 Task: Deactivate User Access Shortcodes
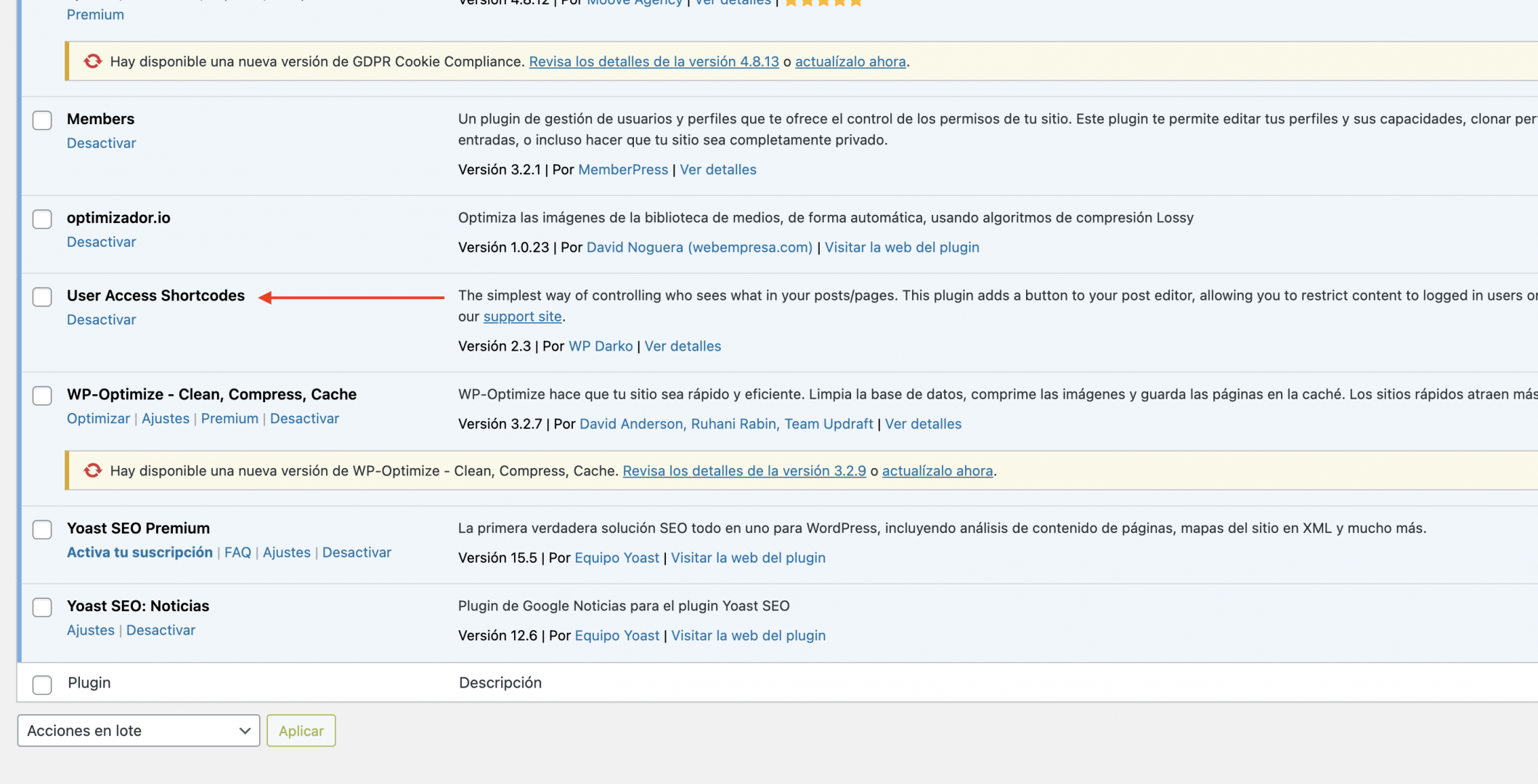click(x=101, y=319)
